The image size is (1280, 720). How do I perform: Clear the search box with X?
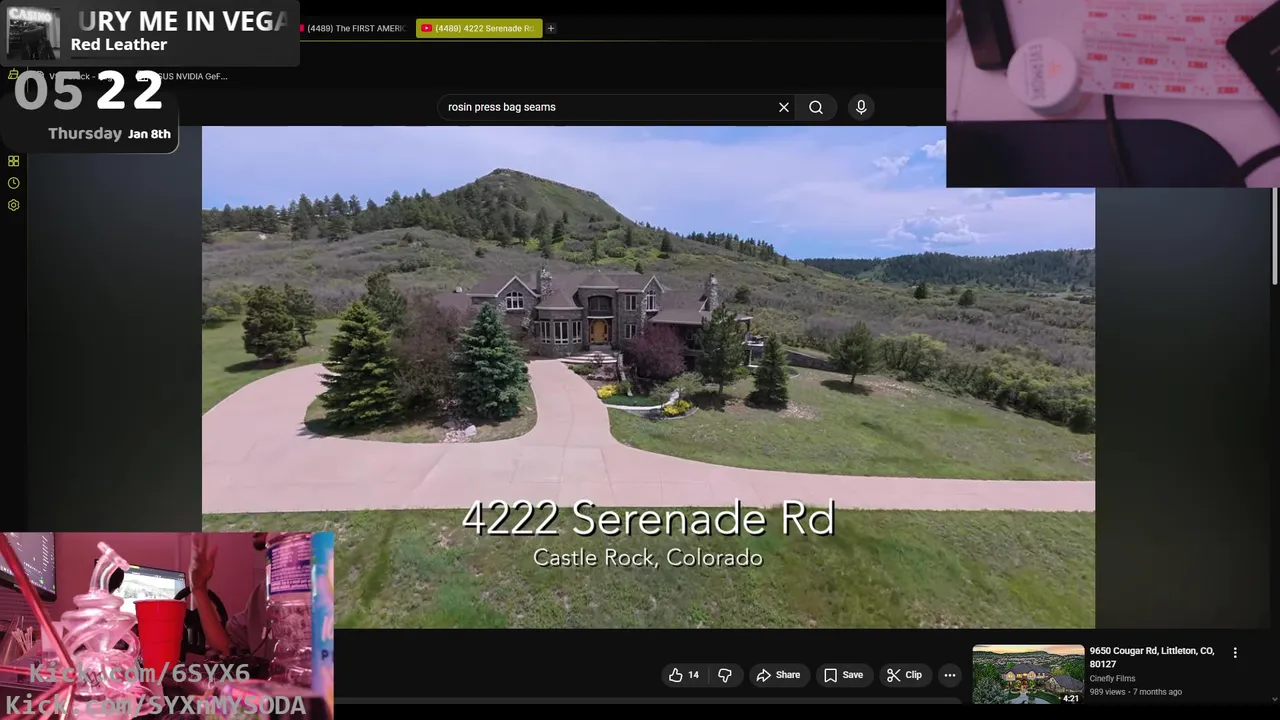click(x=784, y=107)
